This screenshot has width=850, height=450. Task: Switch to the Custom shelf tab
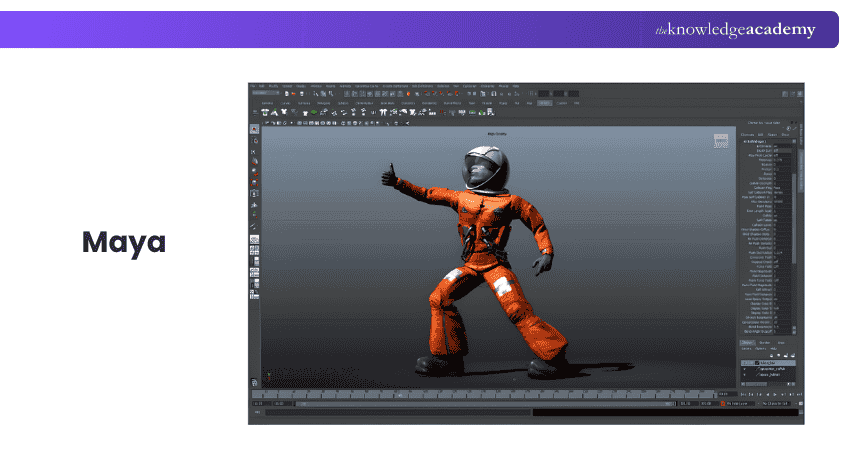[x=562, y=103]
